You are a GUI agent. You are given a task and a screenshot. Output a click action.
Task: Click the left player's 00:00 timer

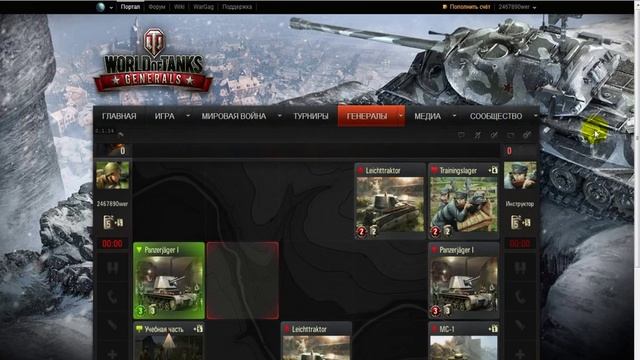click(x=112, y=244)
